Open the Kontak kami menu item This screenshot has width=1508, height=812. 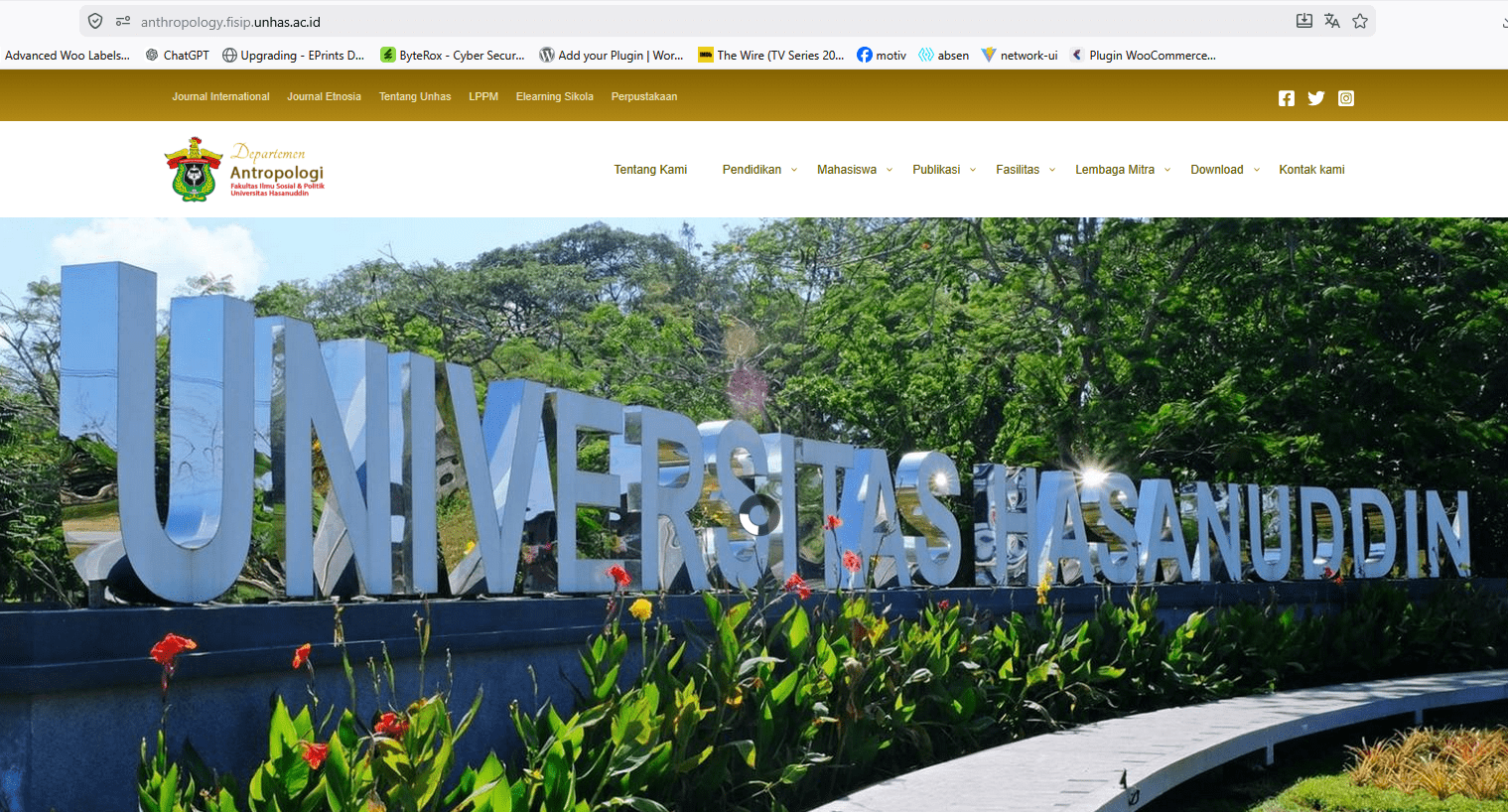1311,170
